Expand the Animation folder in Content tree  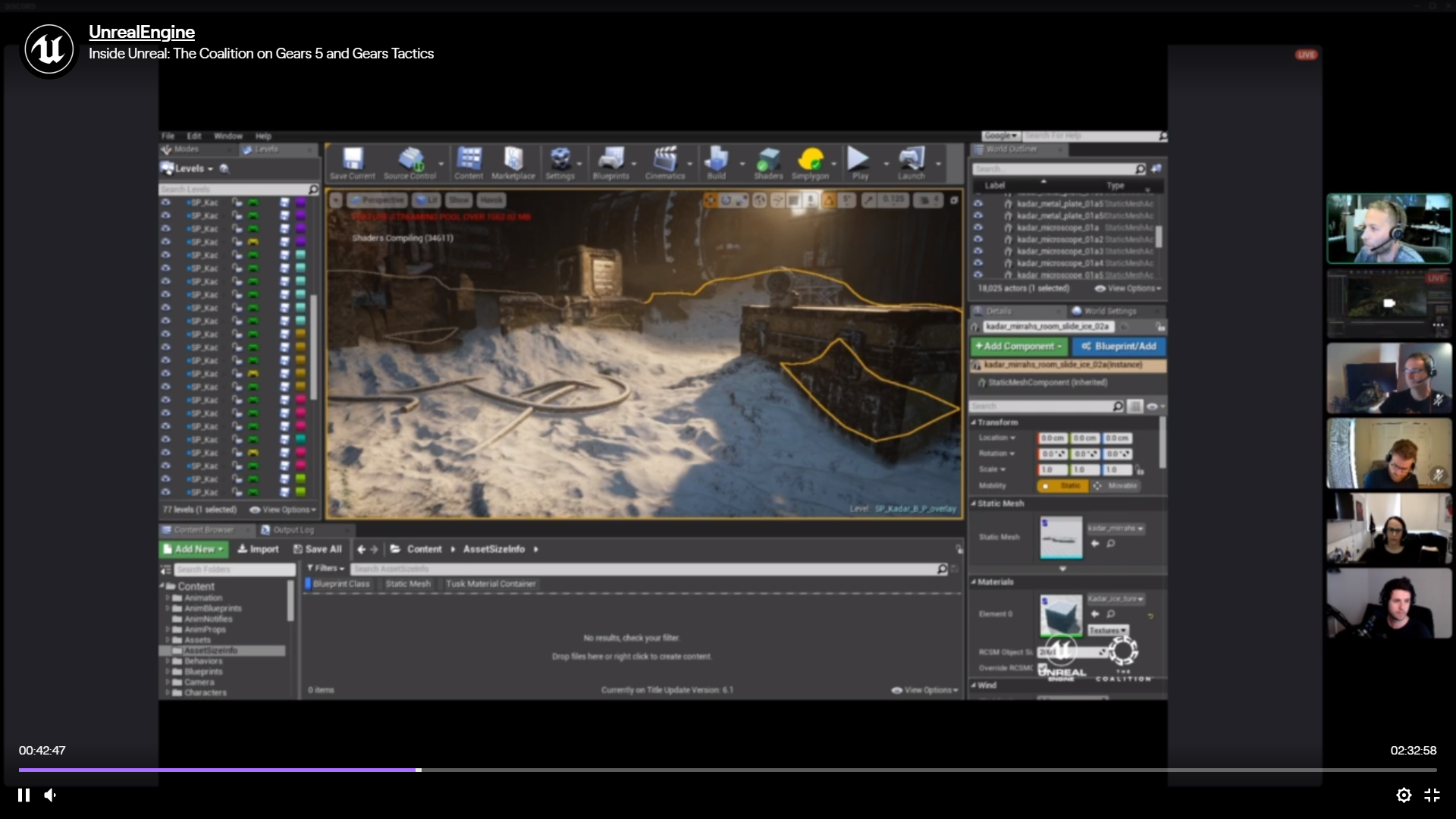coord(168,598)
